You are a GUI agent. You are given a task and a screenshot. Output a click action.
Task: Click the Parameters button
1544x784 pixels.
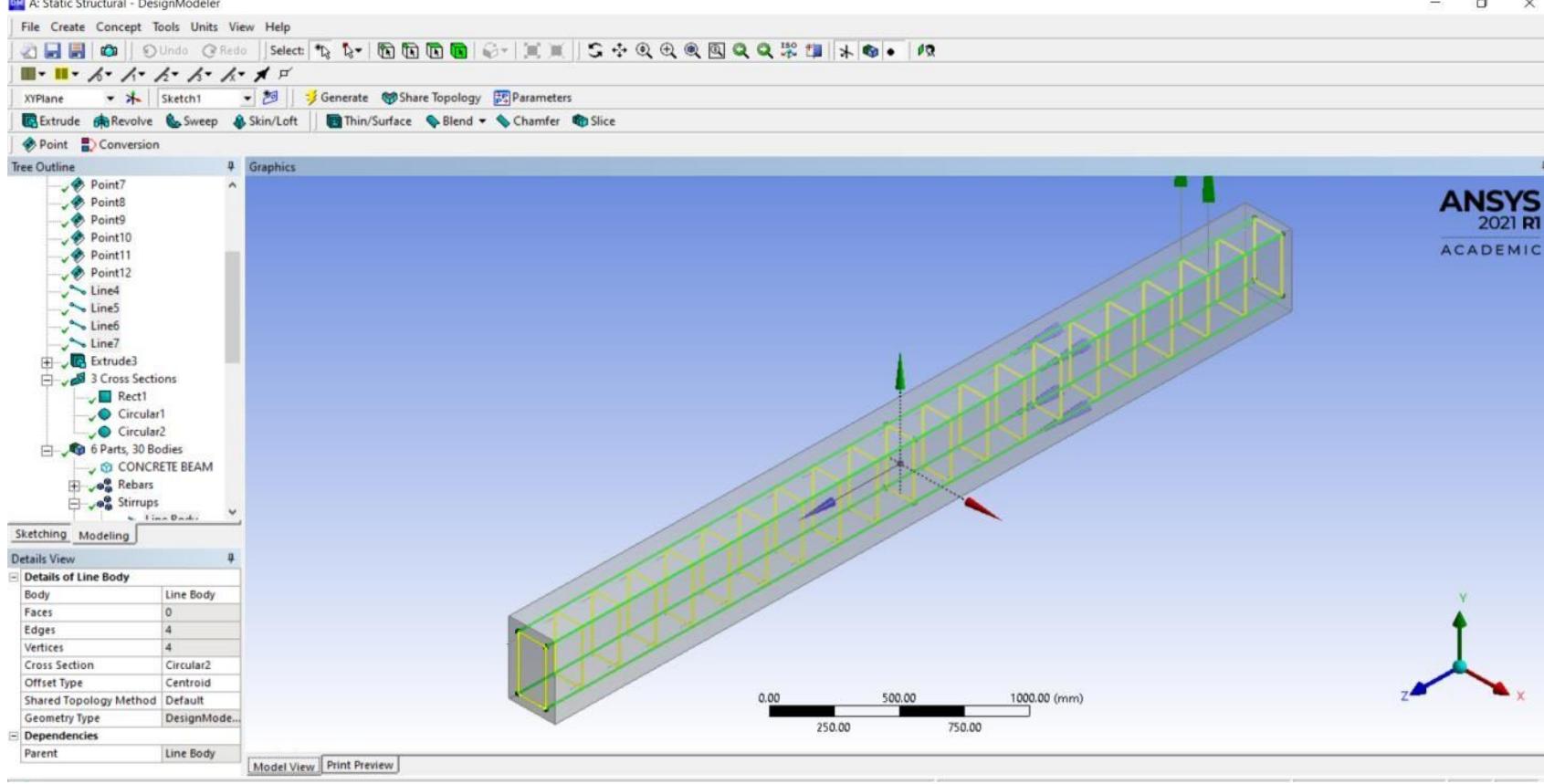click(x=532, y=98)
